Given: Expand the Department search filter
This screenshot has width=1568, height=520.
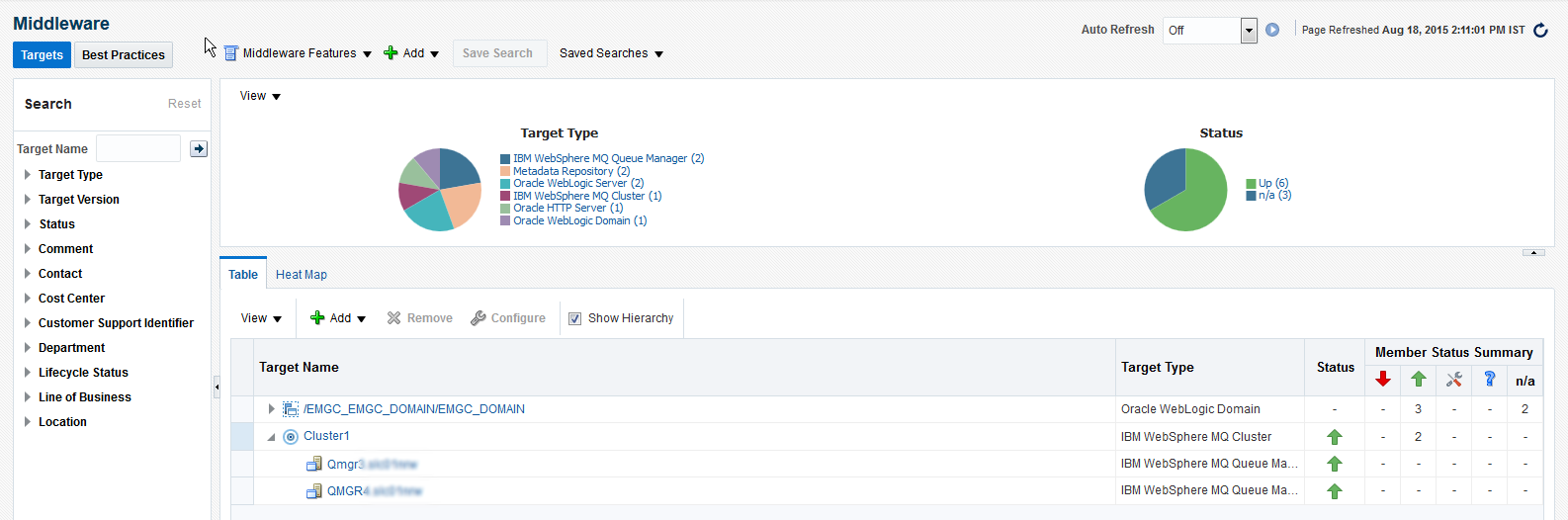Looking at the screenshot, I should pos(28,348).
